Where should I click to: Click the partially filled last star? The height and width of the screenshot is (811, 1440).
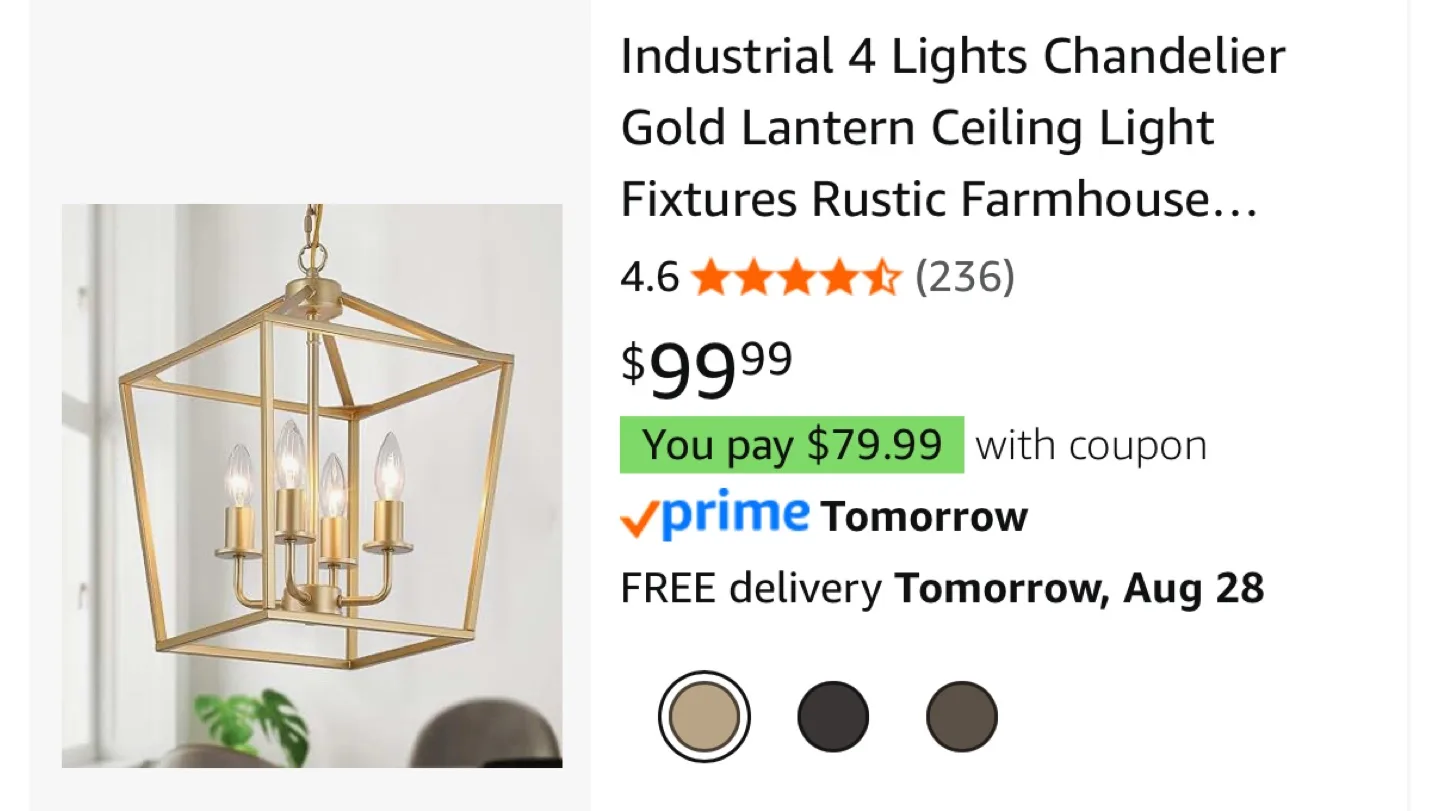[x=881, y=277]
